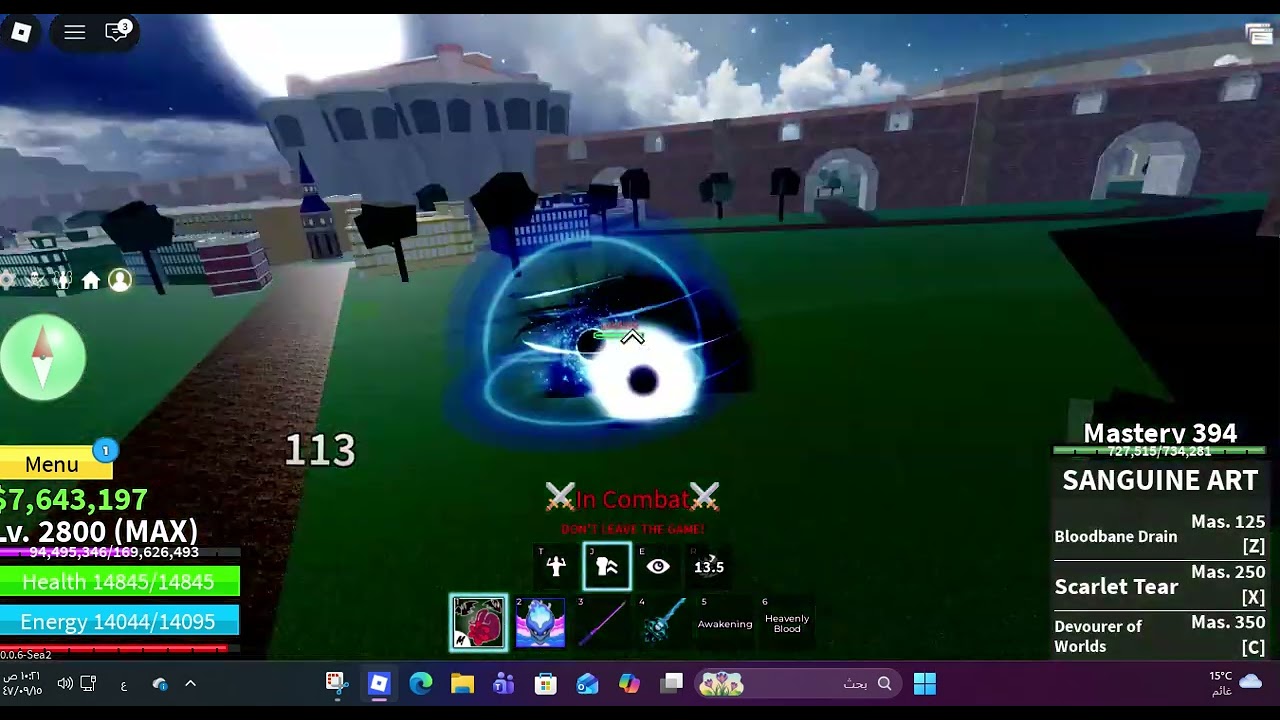Click the SANGUINE ART title
The width and height of the screenshot is (1280, 720).
[1160, 481]
